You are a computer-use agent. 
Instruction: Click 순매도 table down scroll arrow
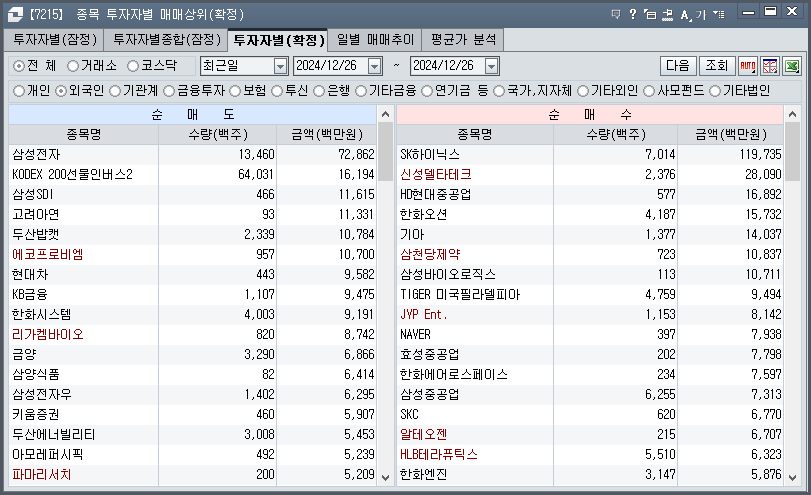point(385,477)
